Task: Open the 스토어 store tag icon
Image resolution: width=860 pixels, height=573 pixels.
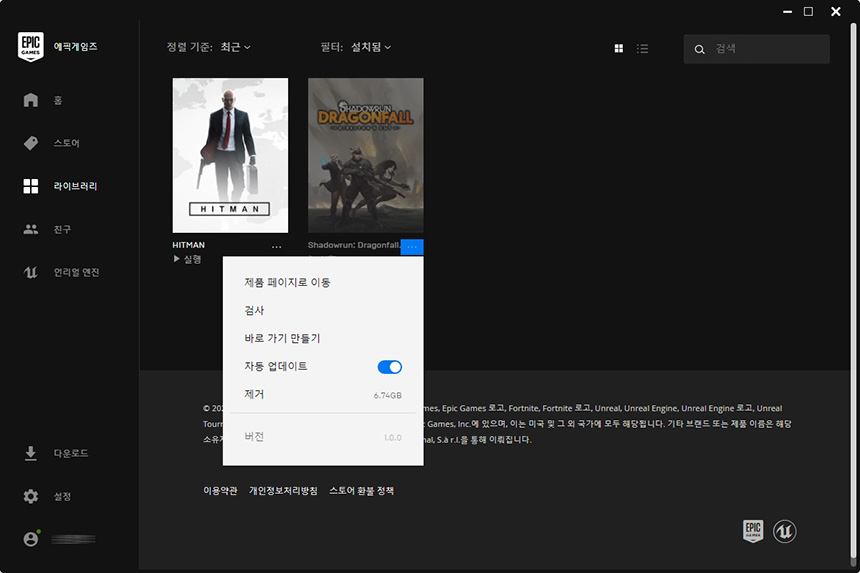Action: click(x=31, y=143)
